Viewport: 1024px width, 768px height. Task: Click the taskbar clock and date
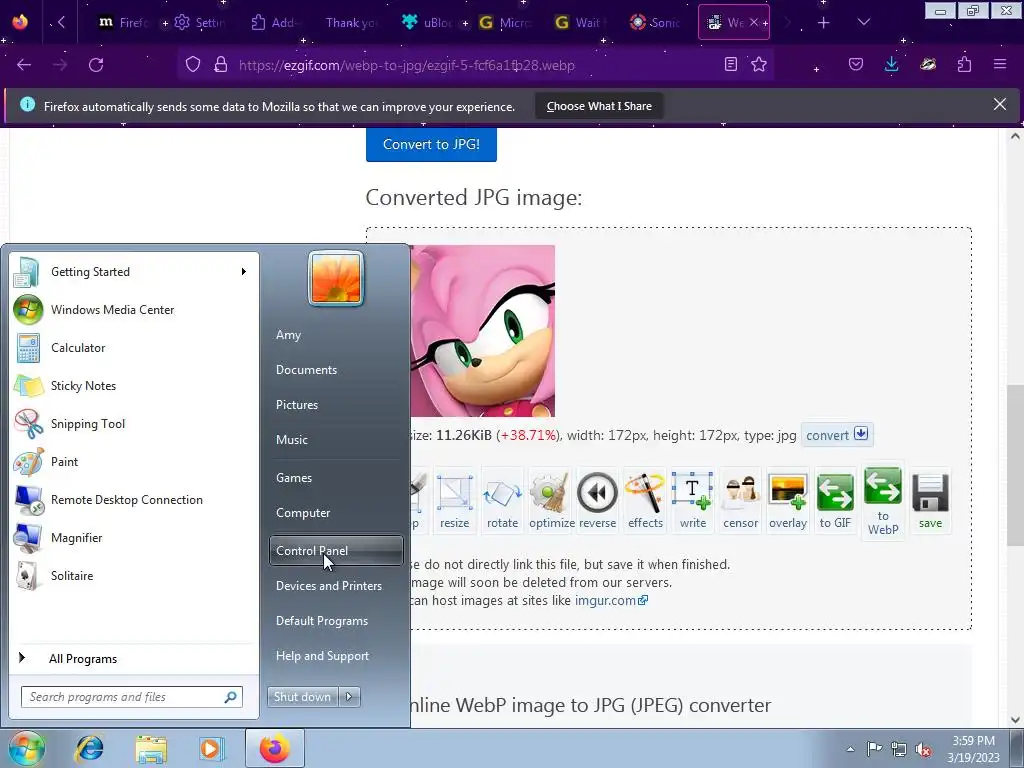tap(973, 749)
